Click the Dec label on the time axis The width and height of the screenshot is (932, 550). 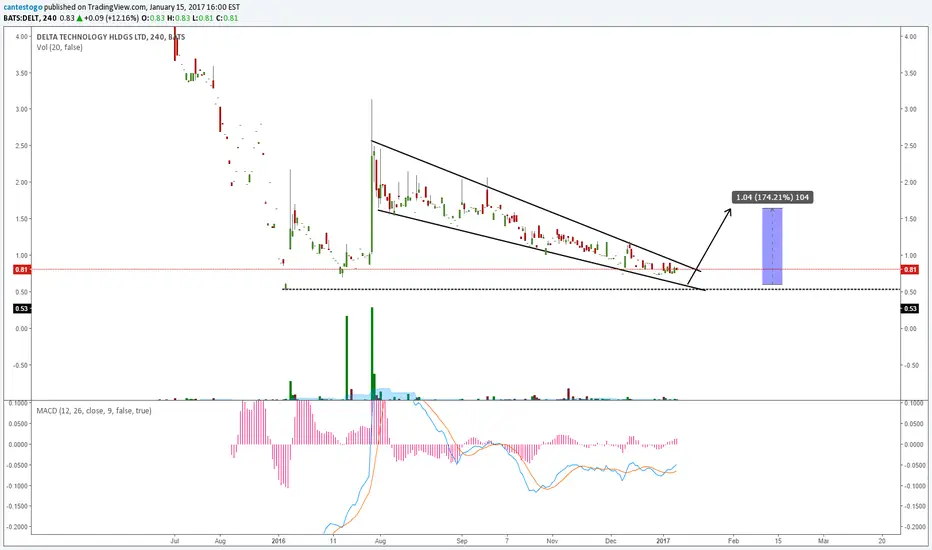(x=610, y=541)
